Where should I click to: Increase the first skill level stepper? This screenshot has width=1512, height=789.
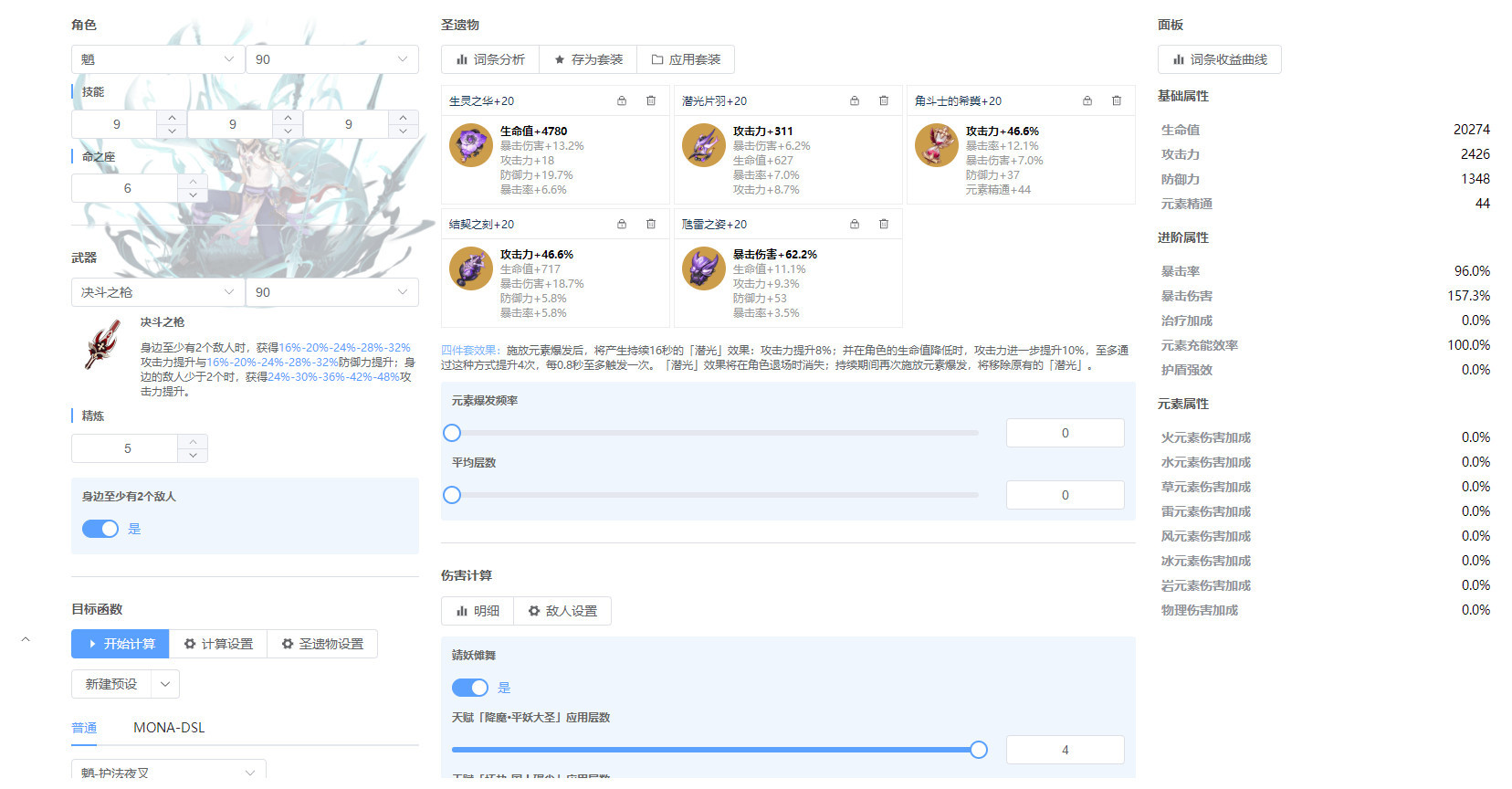[x=172, y=117]
